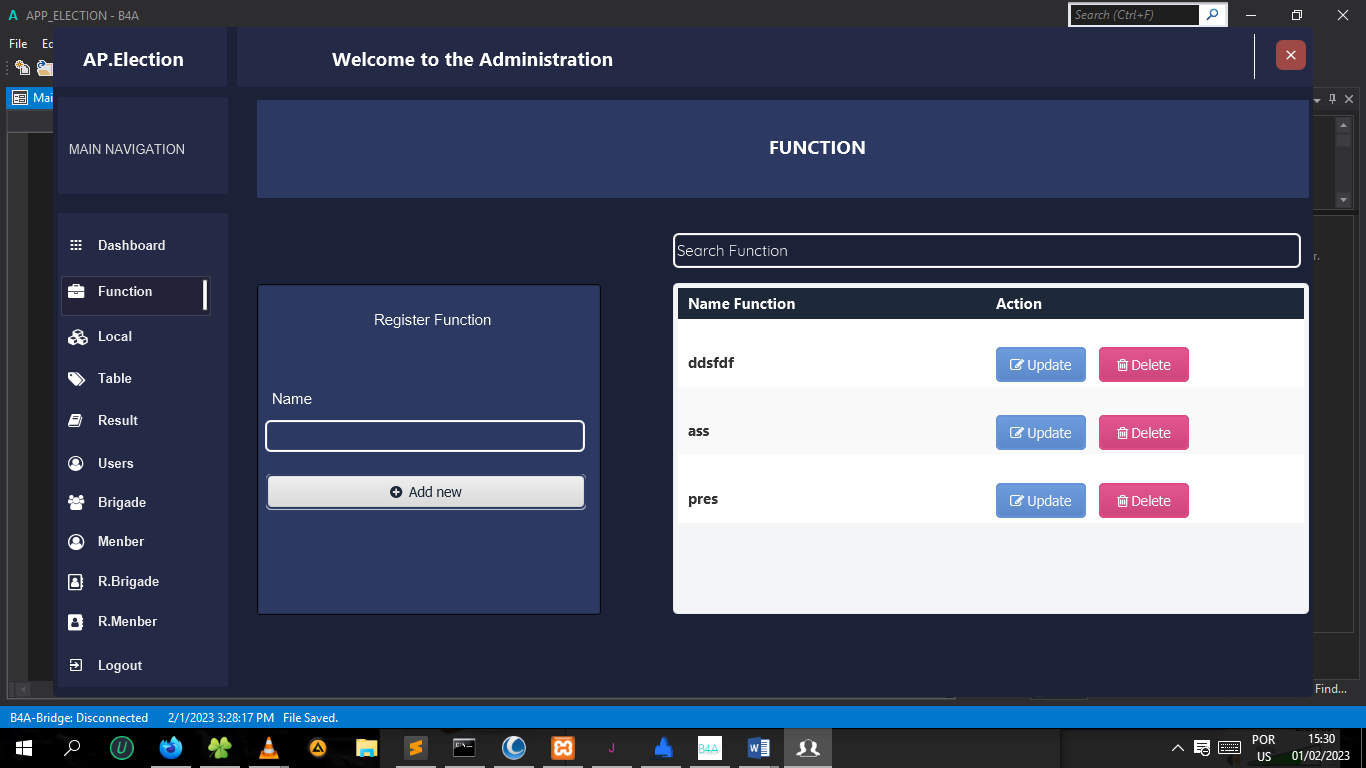Open Firefox from the taskbar
This screenshot has width=1366, height=768.
[171, 747]
